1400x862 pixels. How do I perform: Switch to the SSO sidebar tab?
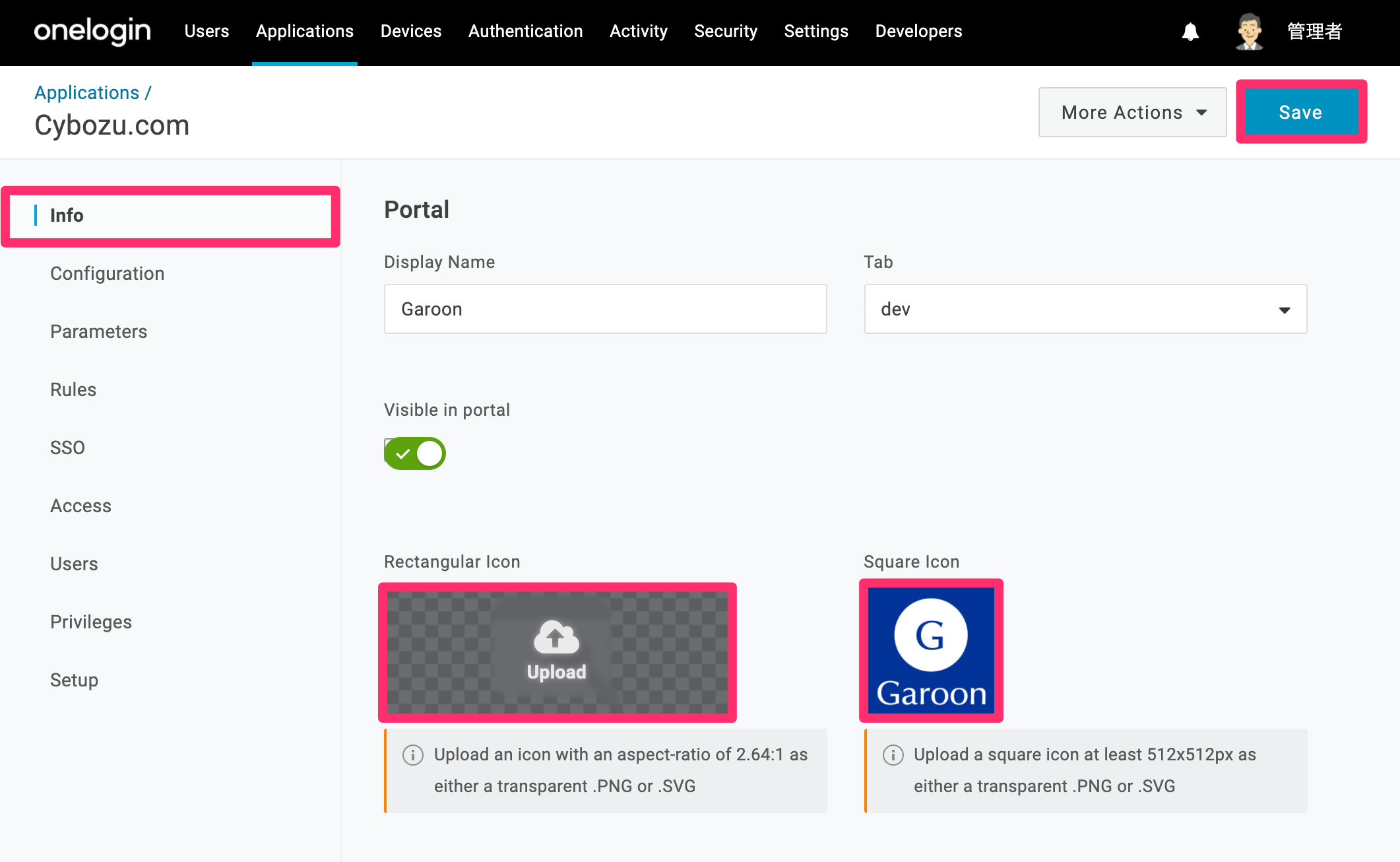(67, 448)
